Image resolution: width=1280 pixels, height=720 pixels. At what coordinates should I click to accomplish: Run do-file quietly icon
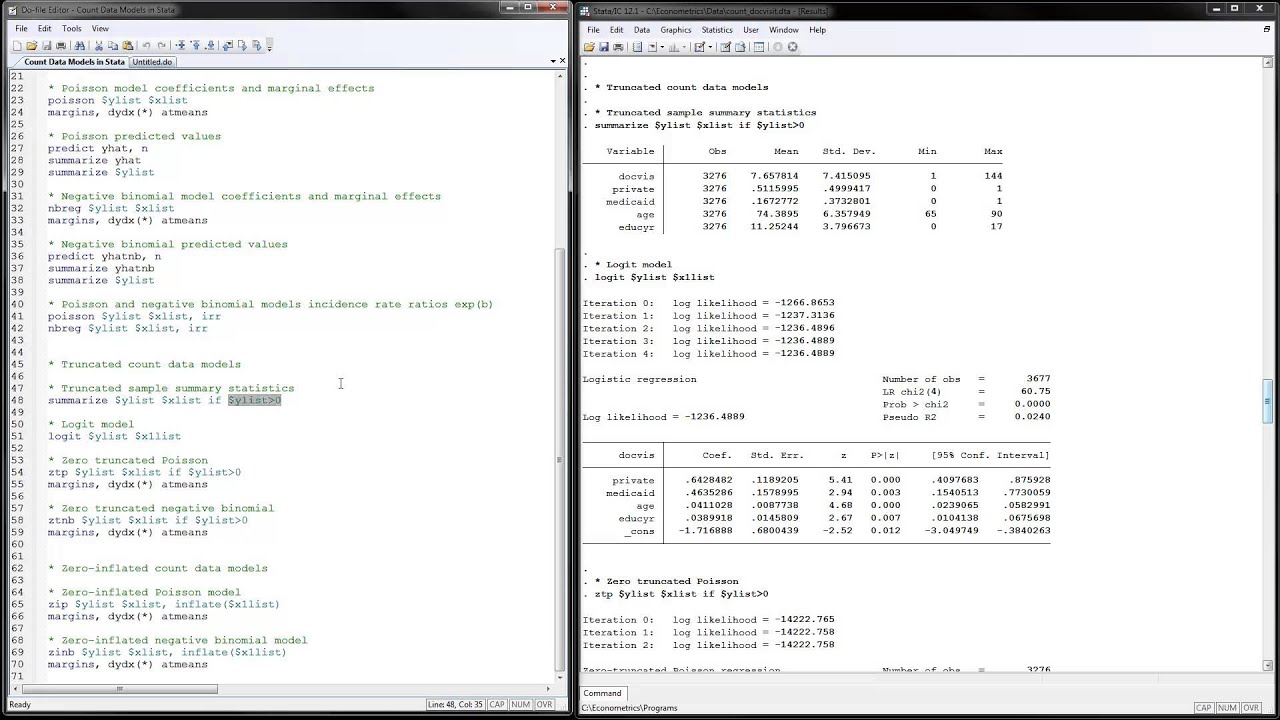(x=256, y=45)
